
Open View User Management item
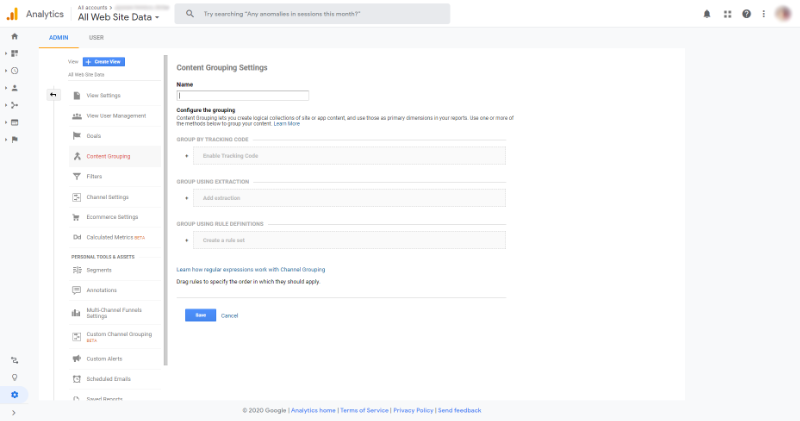(115, 116)
